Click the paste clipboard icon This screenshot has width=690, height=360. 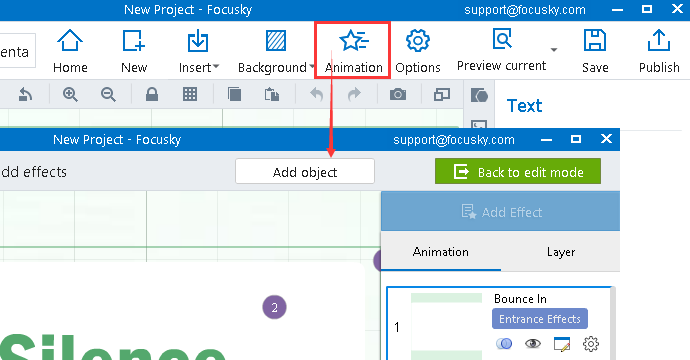tap(272, 94)
